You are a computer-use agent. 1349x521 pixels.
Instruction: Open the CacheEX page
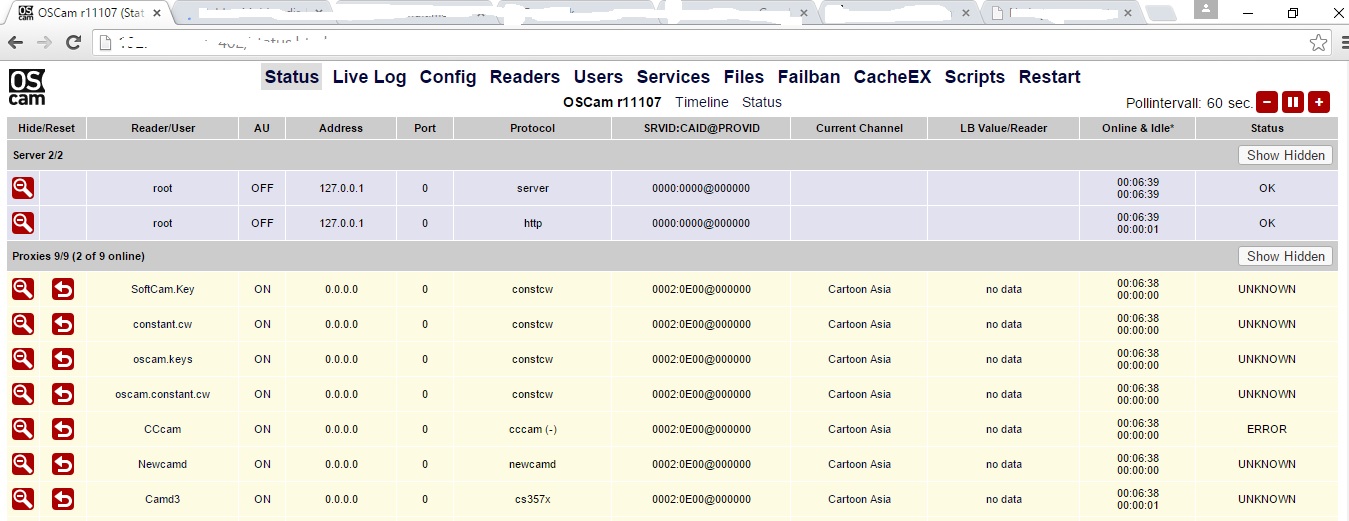(892, 77)
